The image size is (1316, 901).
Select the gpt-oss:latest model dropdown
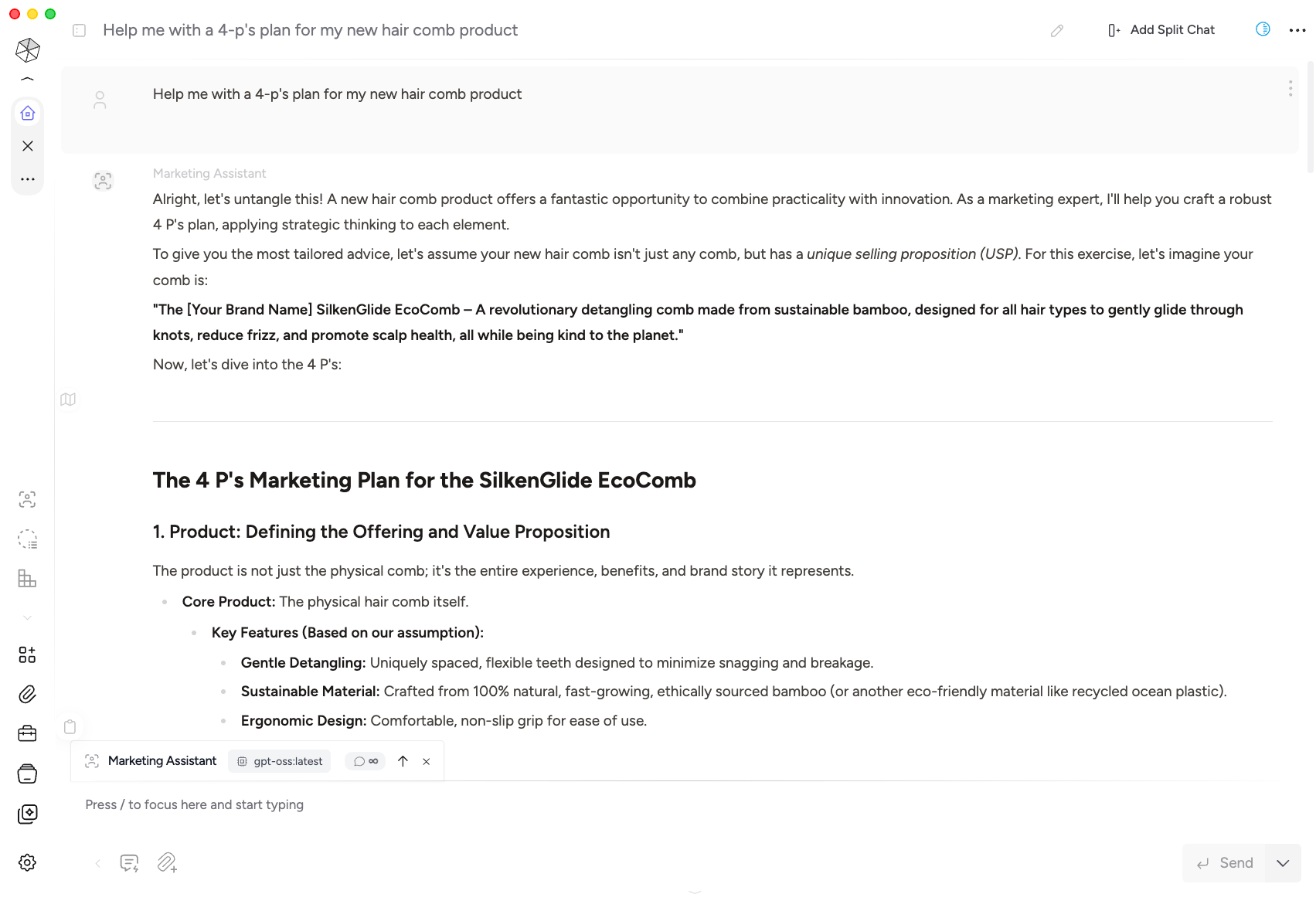(280, 761)
